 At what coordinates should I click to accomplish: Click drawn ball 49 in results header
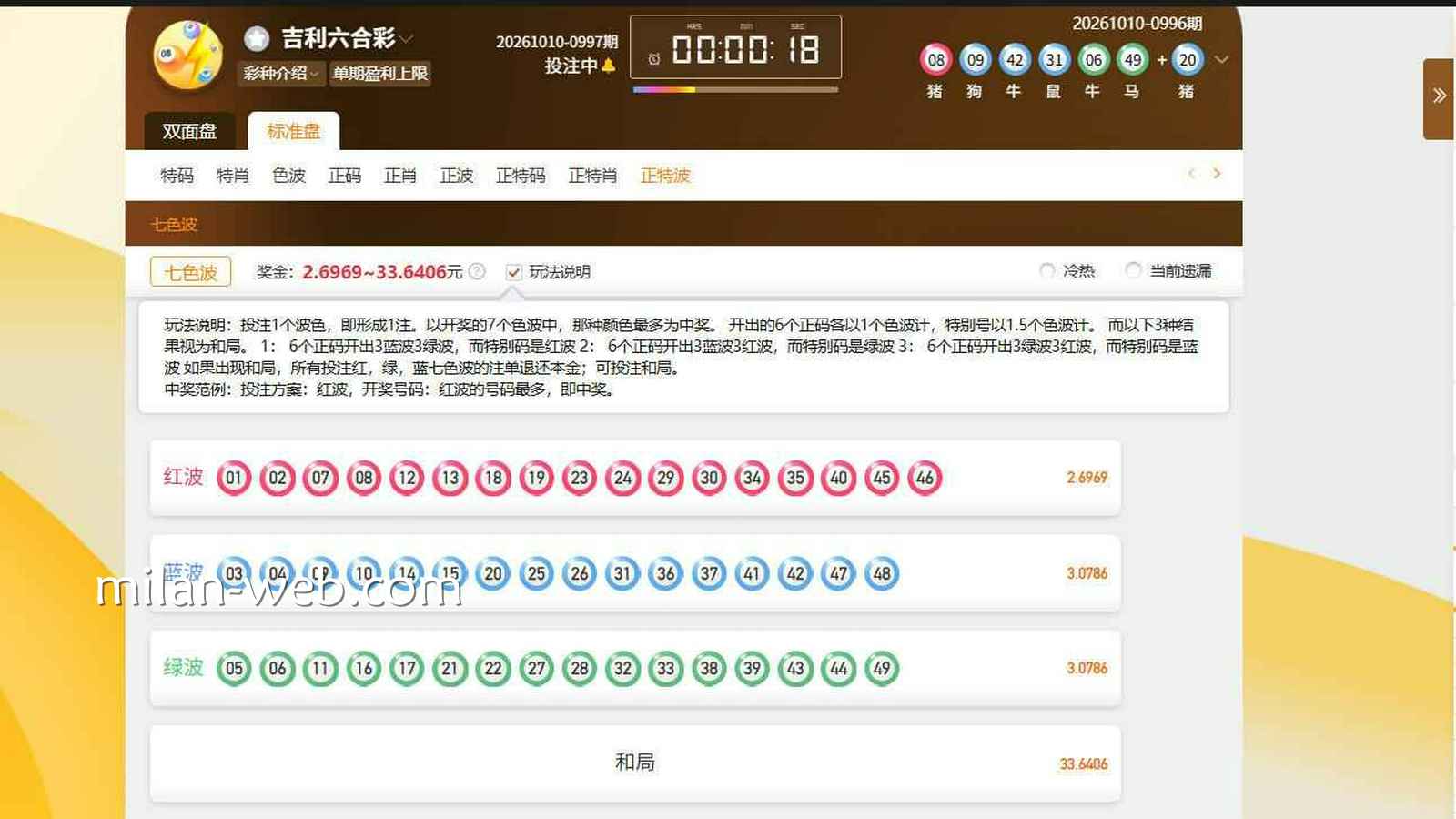[1132, 60]
